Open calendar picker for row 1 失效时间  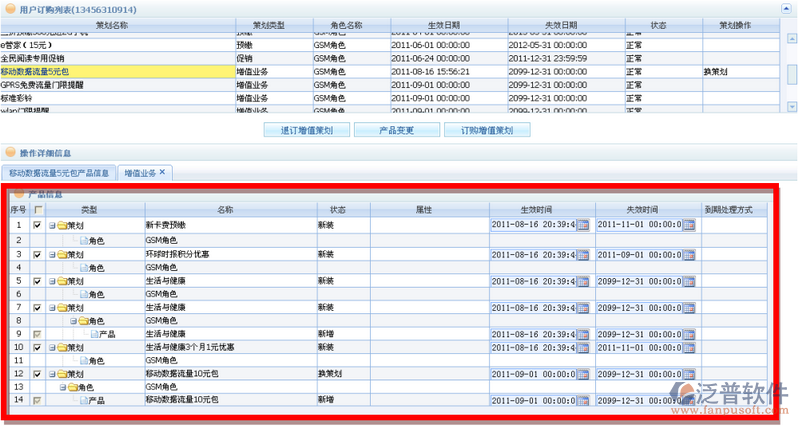click(688, 225)
